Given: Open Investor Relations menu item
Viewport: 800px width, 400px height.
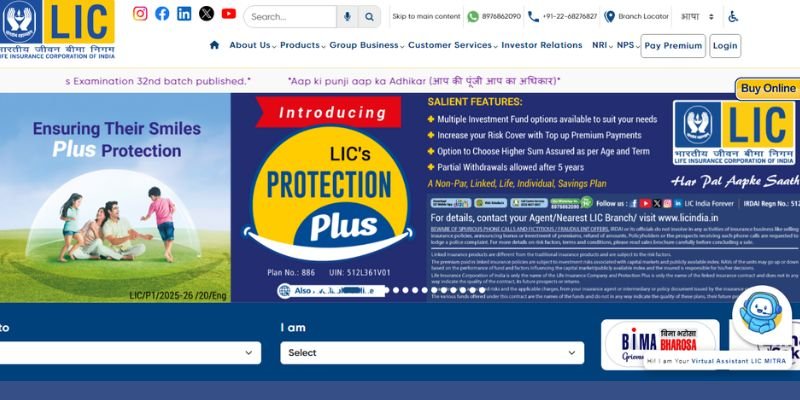Looking at the screenshot, I should (x=542, y=45).
